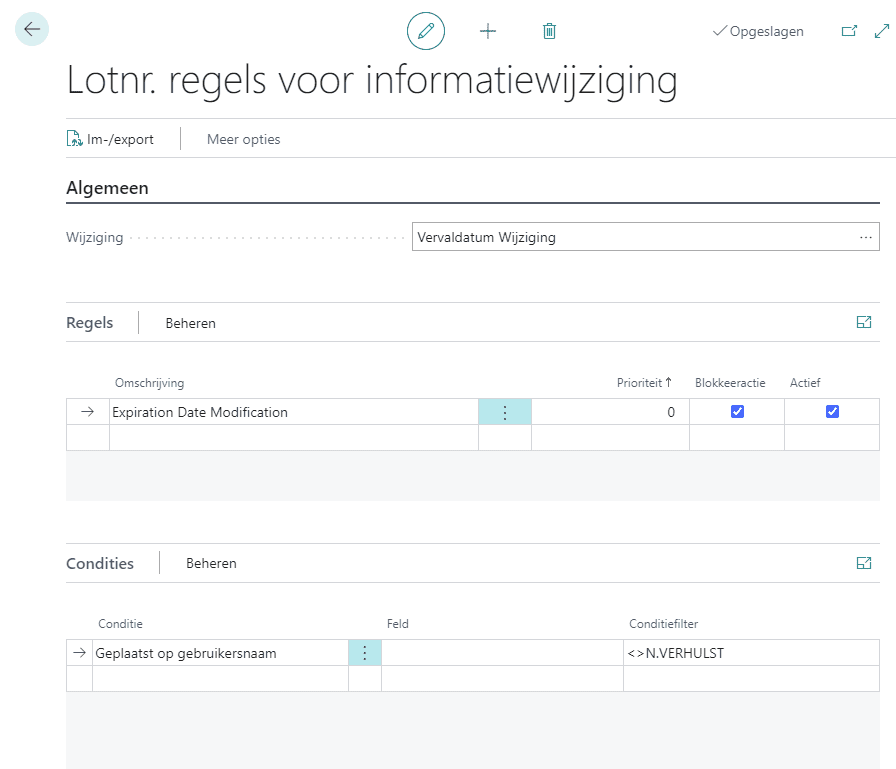Click the trash delete icon

549,31
